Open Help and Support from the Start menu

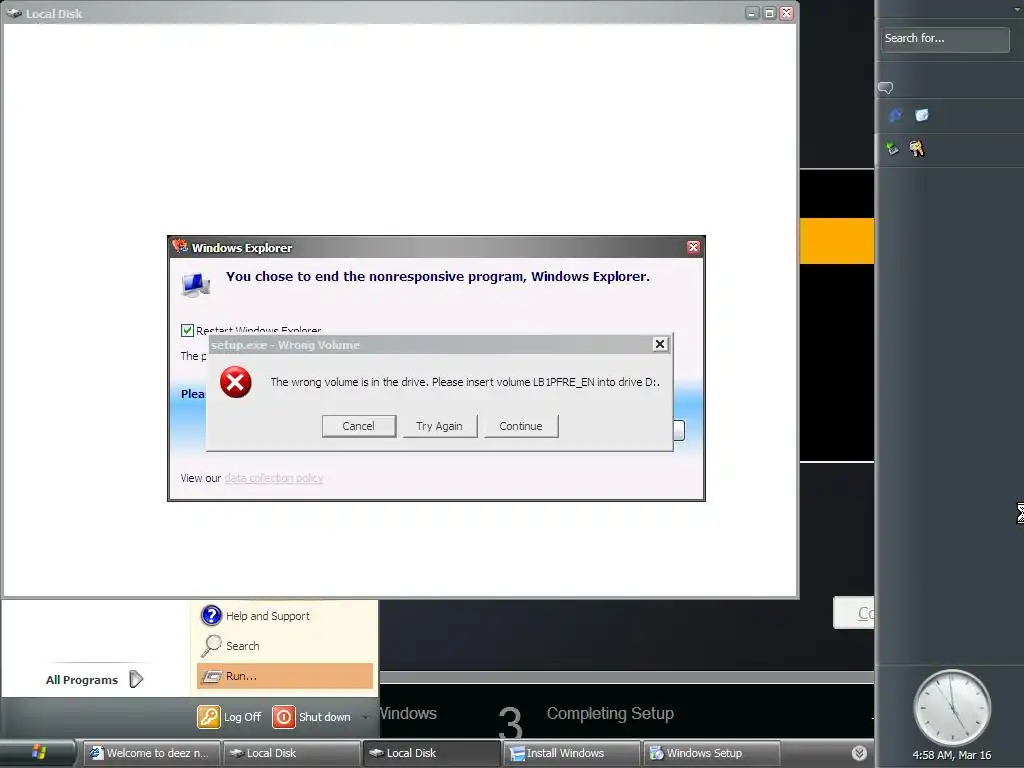click(x=284, y=616)
